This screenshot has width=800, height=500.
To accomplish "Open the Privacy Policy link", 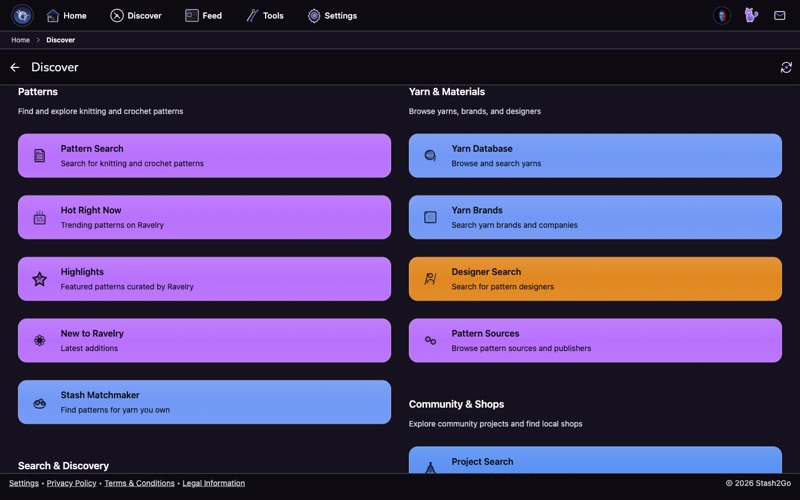I will pos(71,483).
